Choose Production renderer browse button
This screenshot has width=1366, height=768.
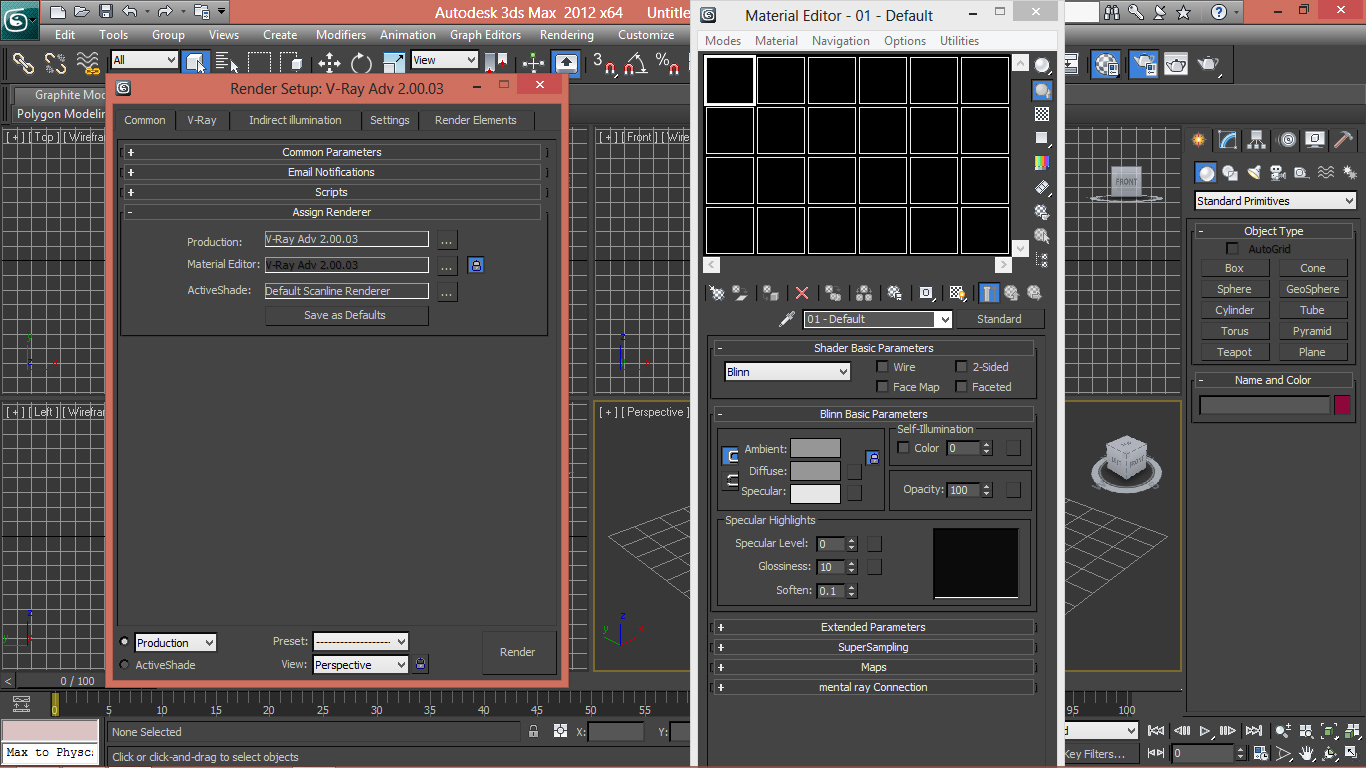pos(447,241)
